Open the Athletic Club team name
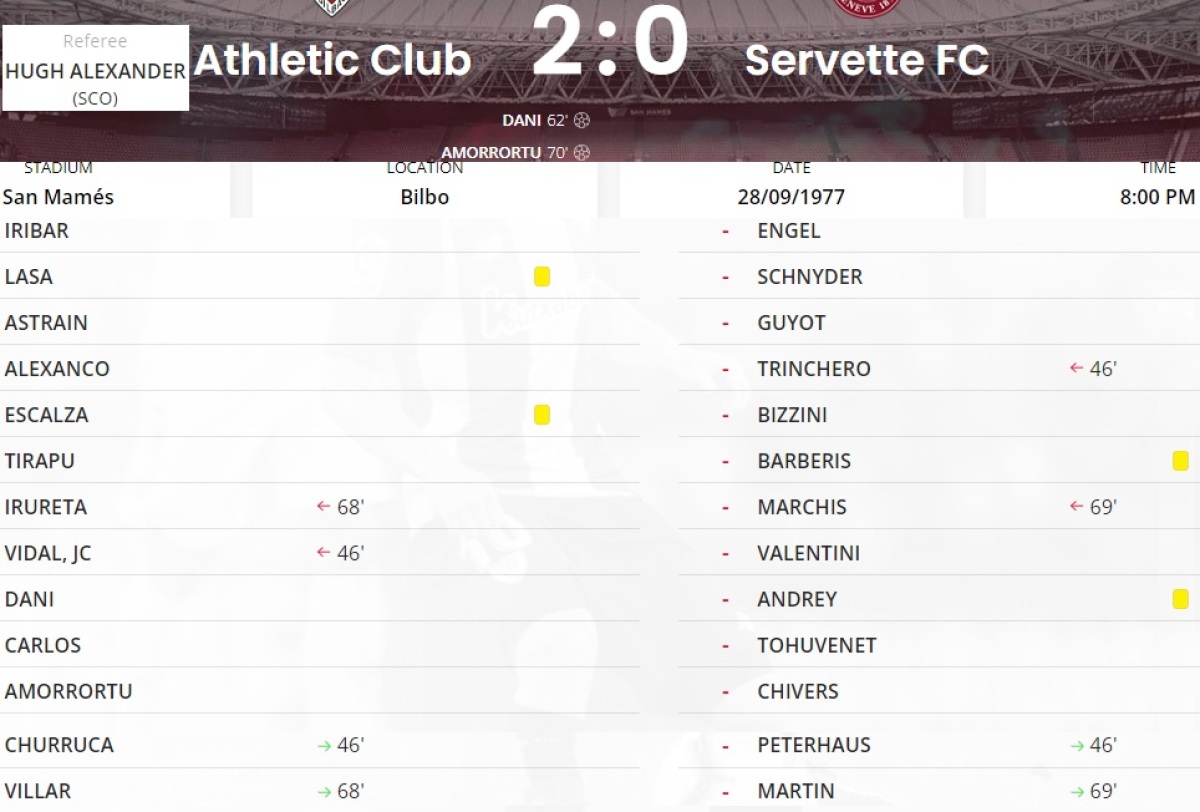Screen dimensions: 1200x812 tap(332, 61)
